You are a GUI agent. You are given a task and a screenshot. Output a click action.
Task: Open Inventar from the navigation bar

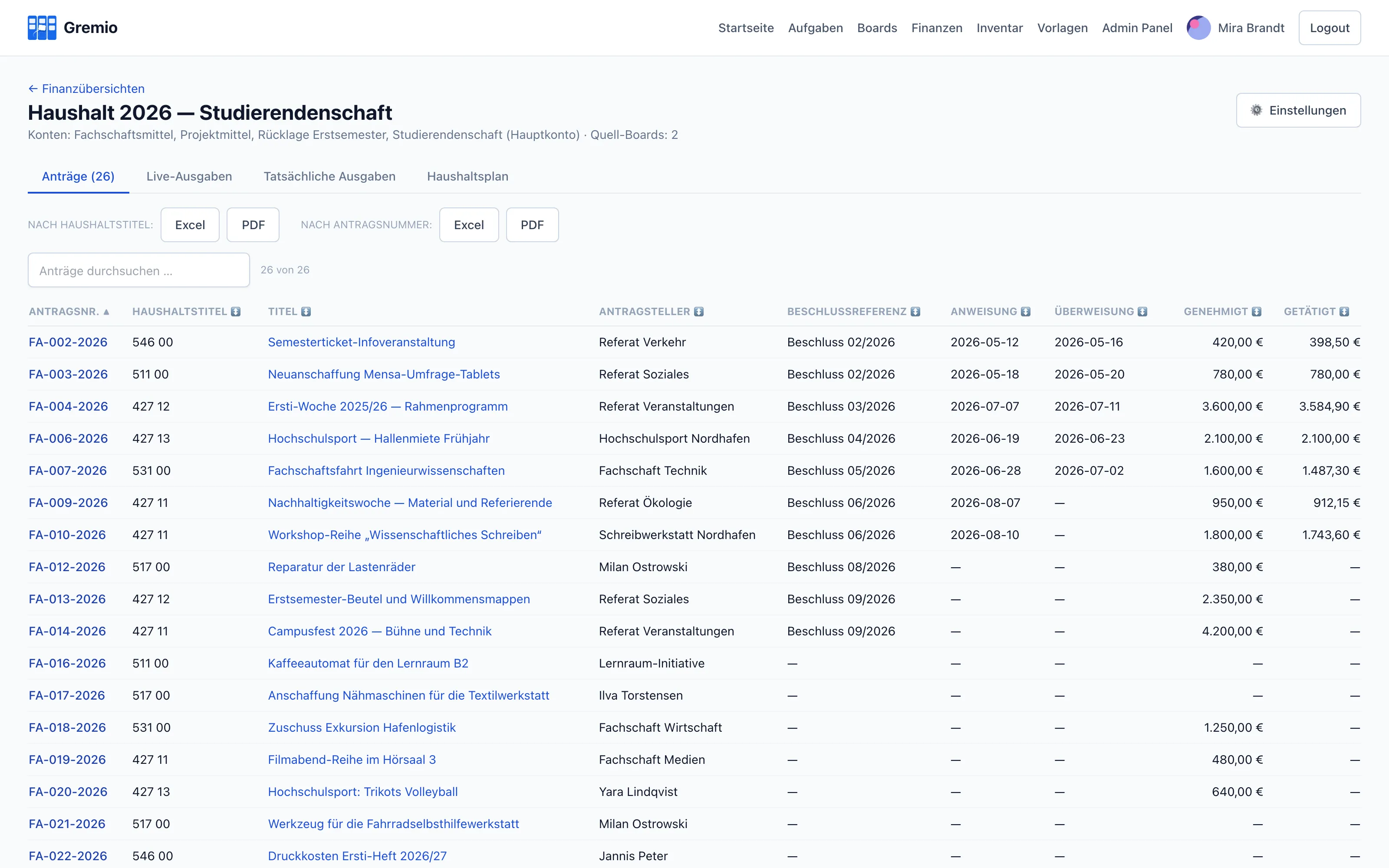coord(999,27)
